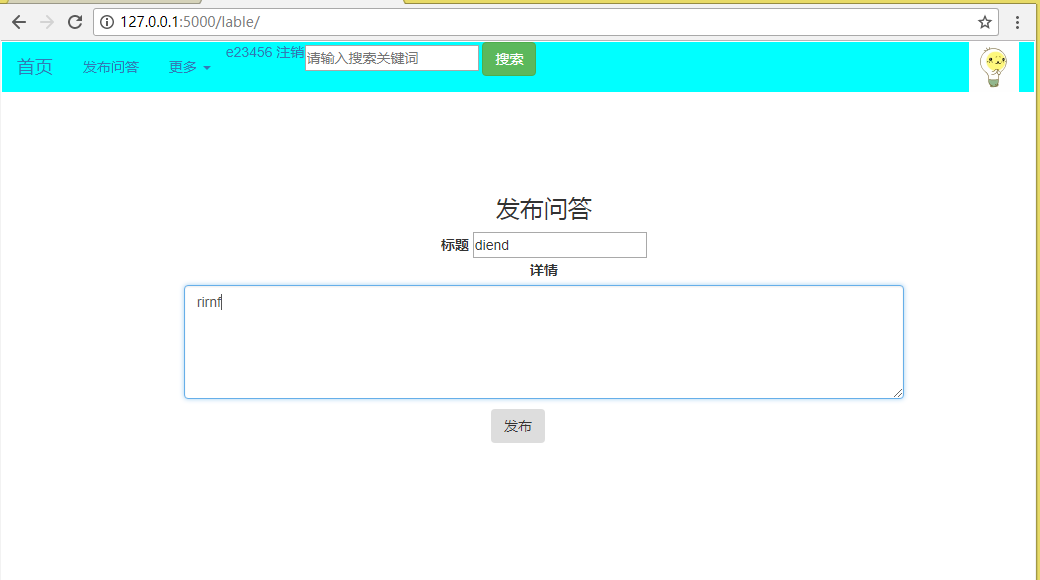
Task: Open the e23456 user profile link
Action: tap(249, 52)
